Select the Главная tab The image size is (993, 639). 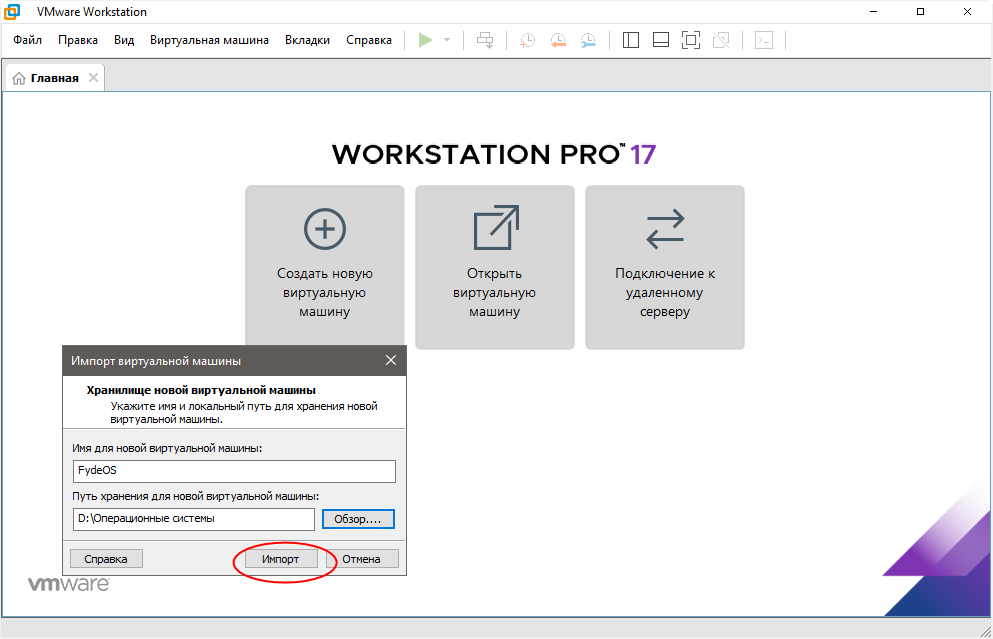(54, 78)
